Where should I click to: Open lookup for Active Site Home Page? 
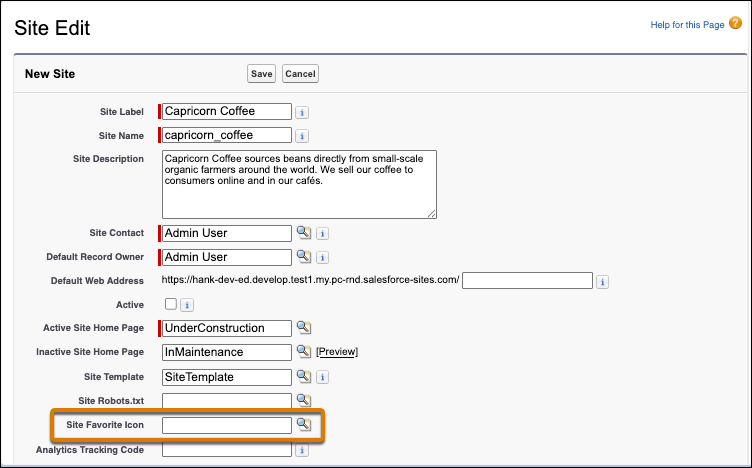[x=304, y=328]
